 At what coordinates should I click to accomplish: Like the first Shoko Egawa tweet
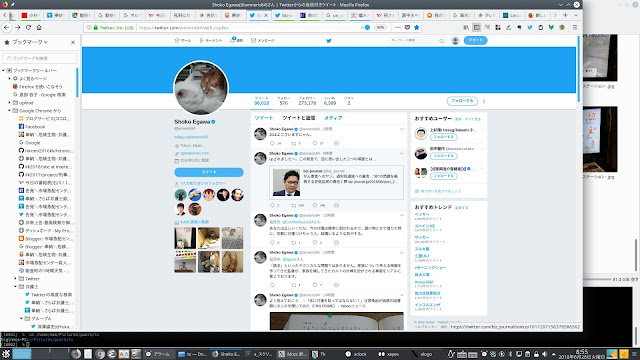pos(315,143)
